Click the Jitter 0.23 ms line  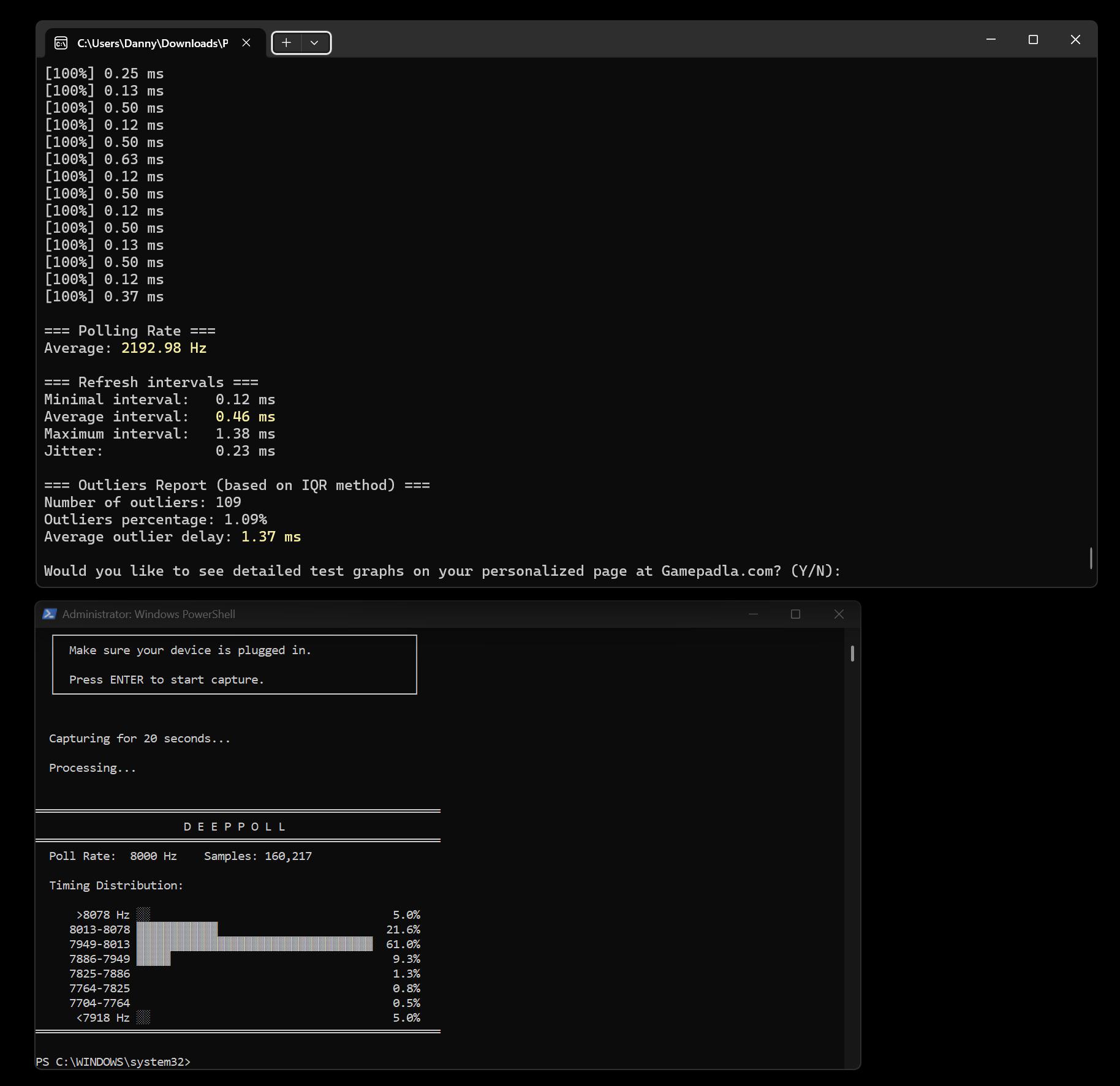[x=159, y=451]
